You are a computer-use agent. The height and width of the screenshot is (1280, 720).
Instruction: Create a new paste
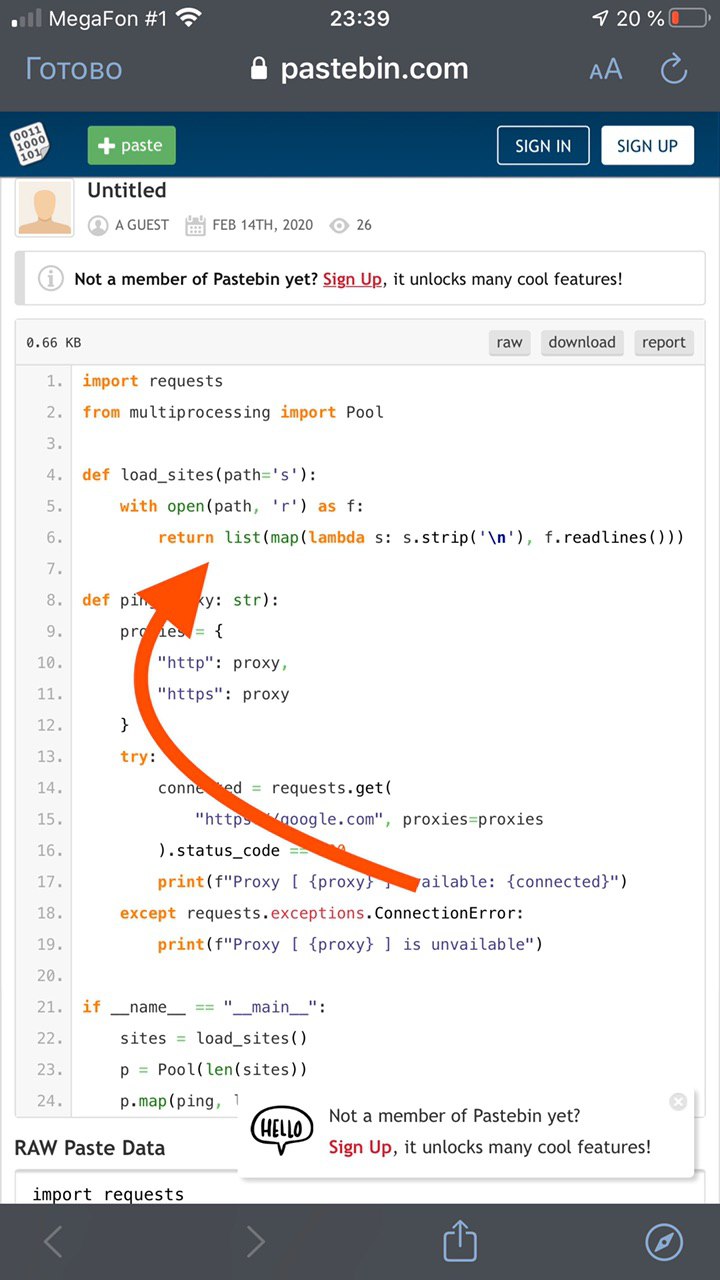click(131, 146)
